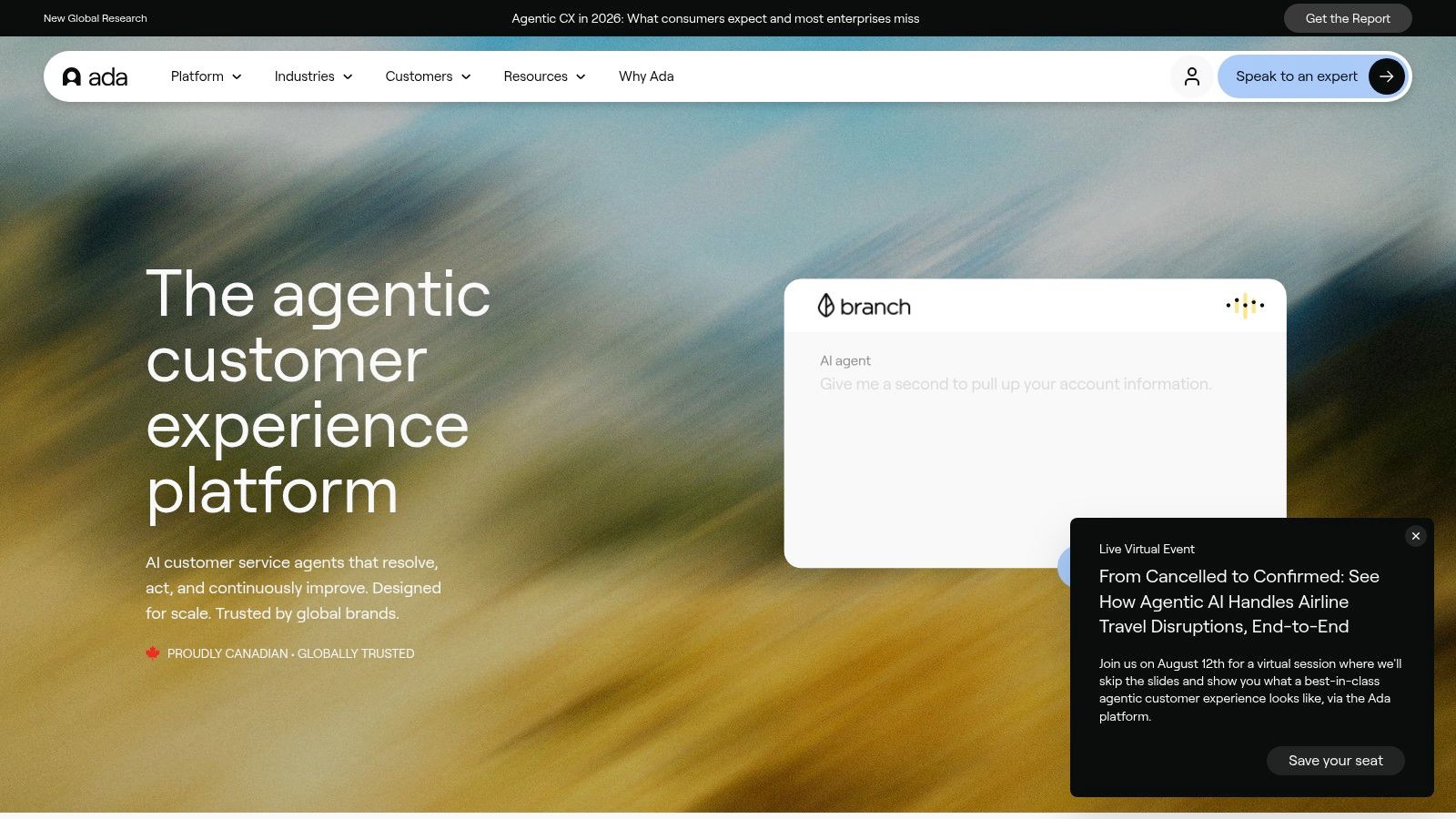Click the arrow icon on Speak to an expert
Viewport: 1456px width, 819px height.
tap(1386, 76)
